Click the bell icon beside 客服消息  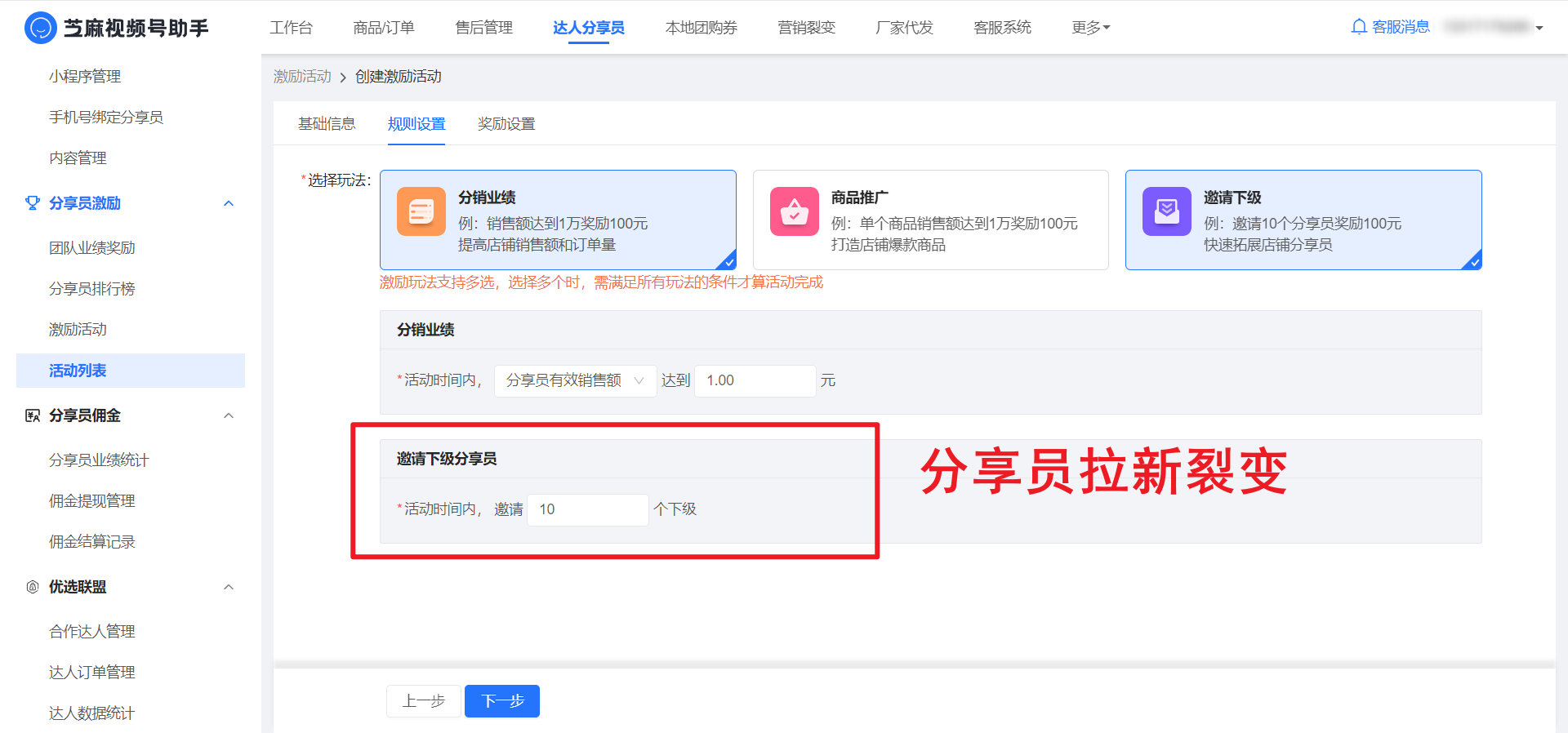point(1359,27)
